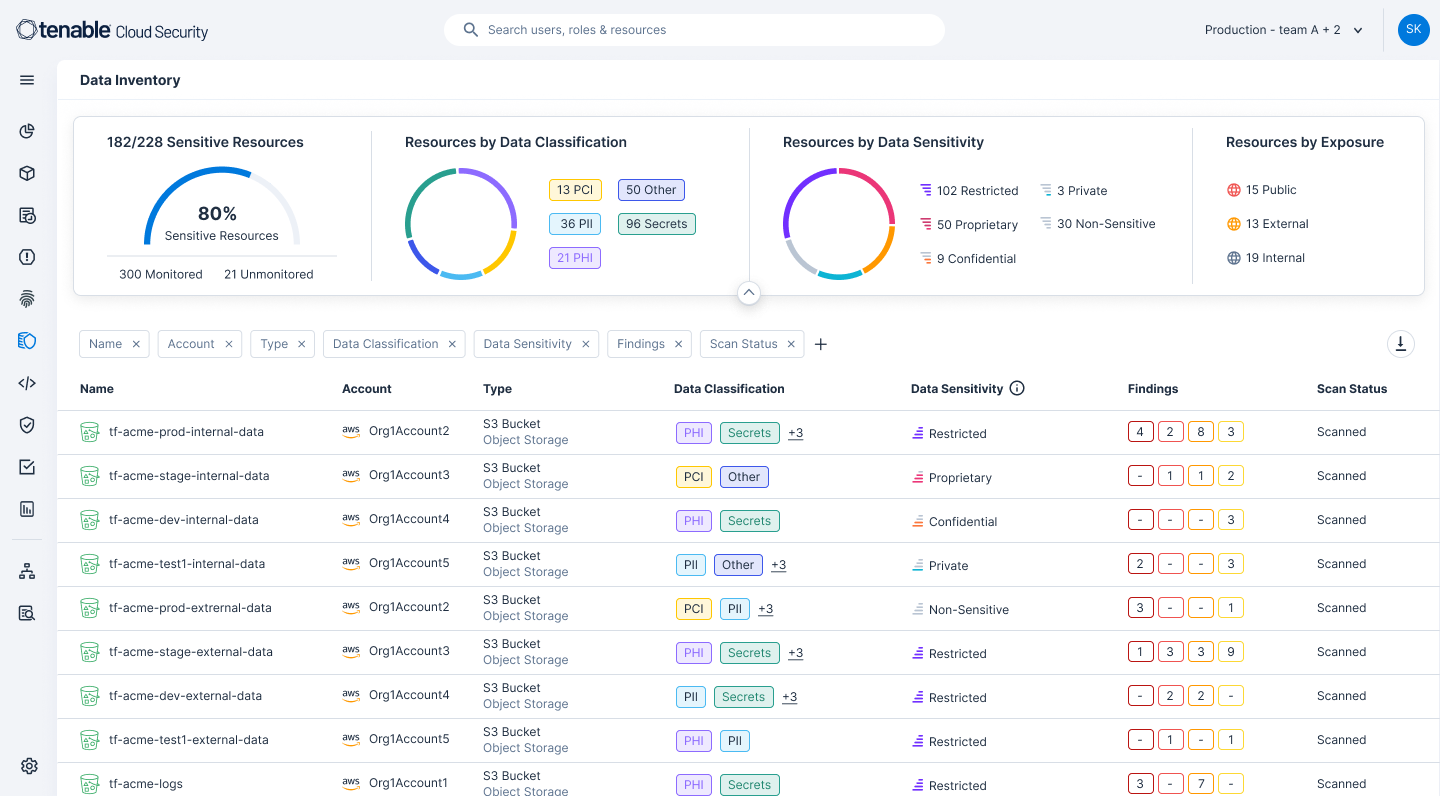Open the code brackets icon in sidebar
This screenshot has height=796, width=1440.
[x=27, y=383]
